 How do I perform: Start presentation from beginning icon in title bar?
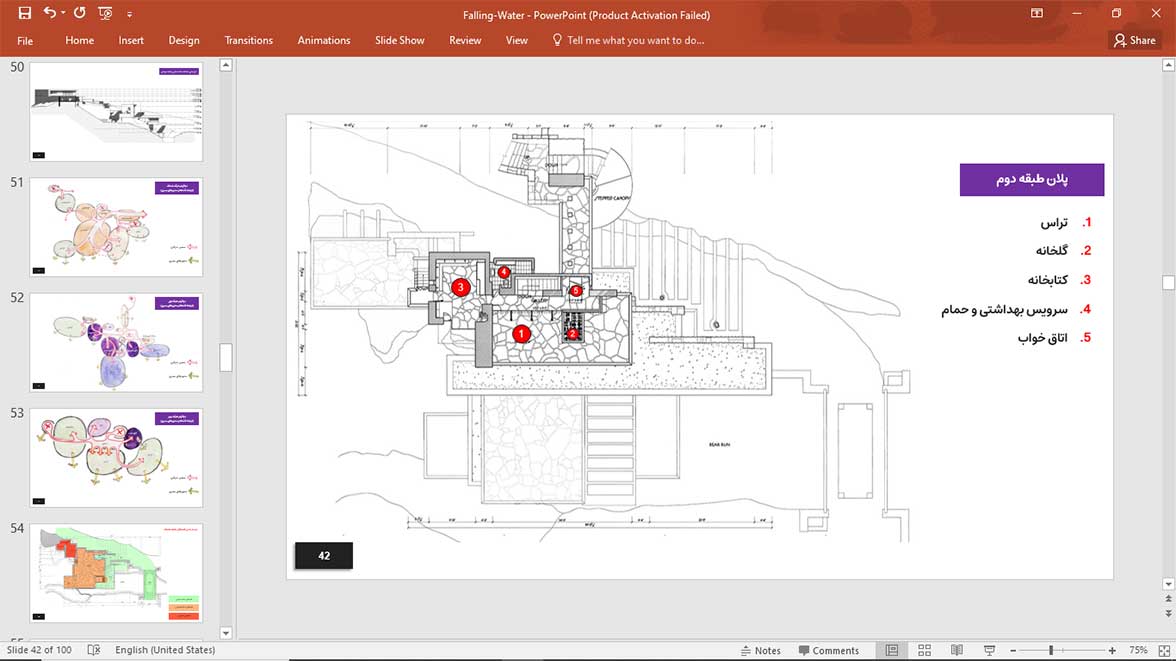click(105, 13)
